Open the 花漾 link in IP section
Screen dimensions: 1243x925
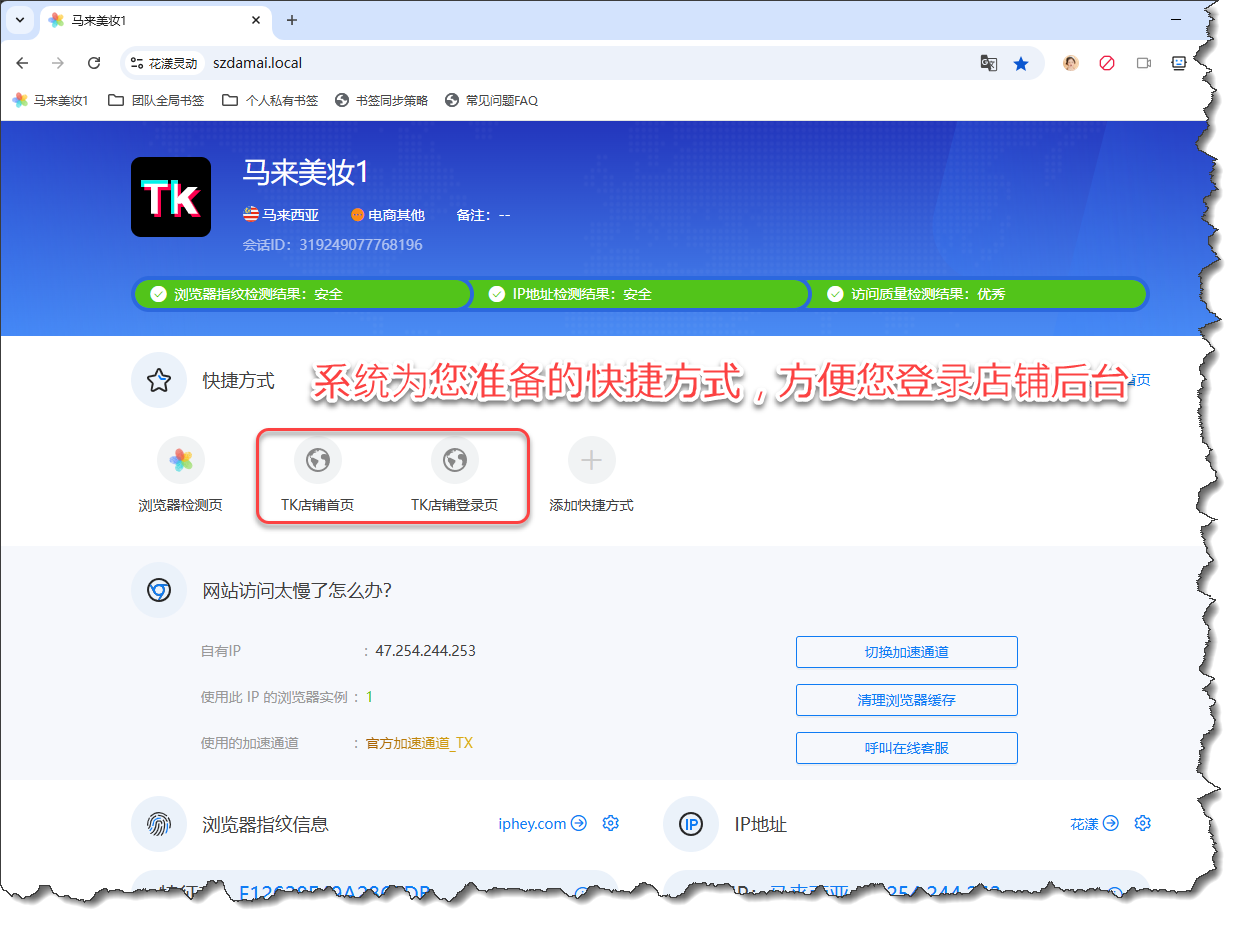point(1094,824)
